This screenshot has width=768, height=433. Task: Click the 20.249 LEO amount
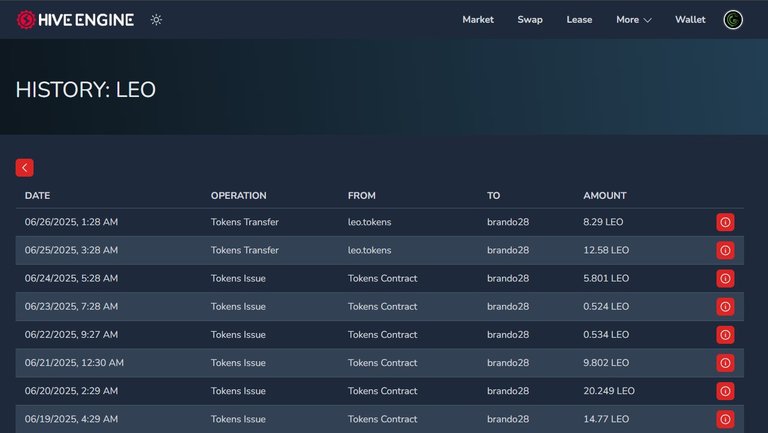(609, 391)
